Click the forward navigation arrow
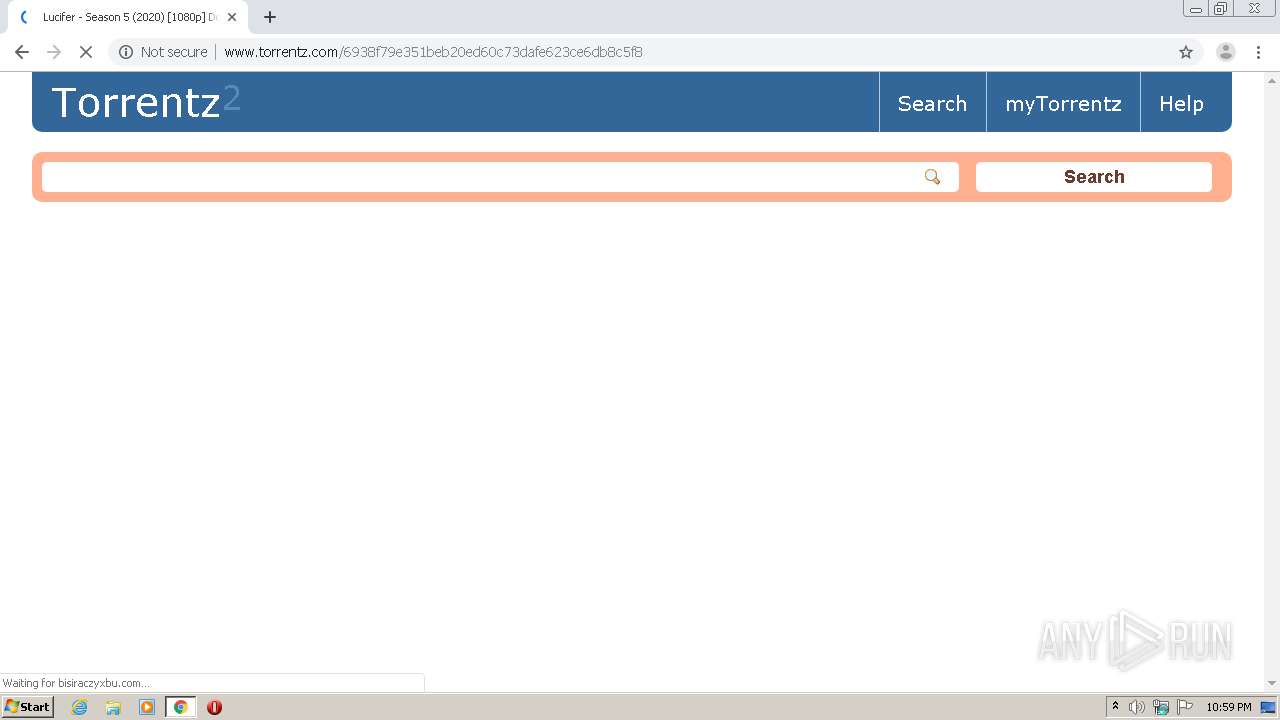Viewport: 1280px width, 720px height. point(54,52)
